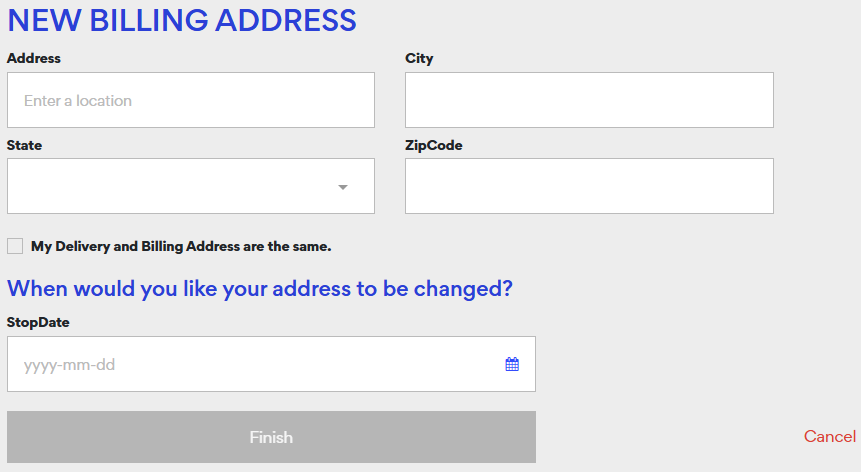Image resolution: width=861 pixels, height=472 pixels.
Task: Open the StopDate calendar picker icon
Action: click(x=512, y=364)
